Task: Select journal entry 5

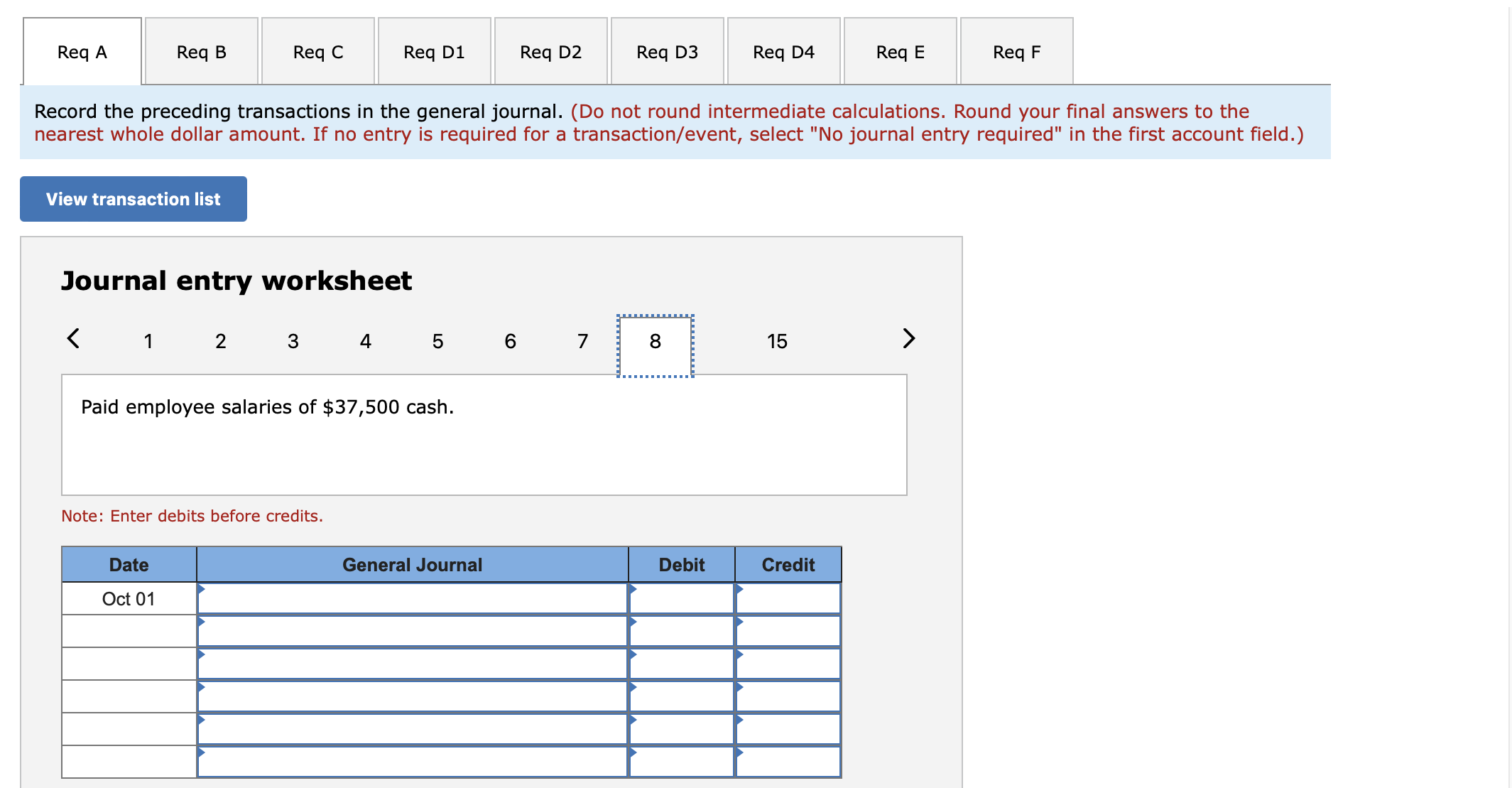Action: coord(437,341)
